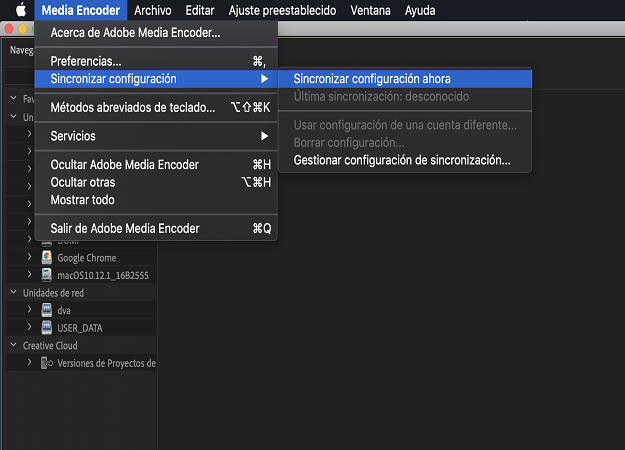Click the USER_DATA network drive icon
The image size is (625, 450).
point(46,327)
